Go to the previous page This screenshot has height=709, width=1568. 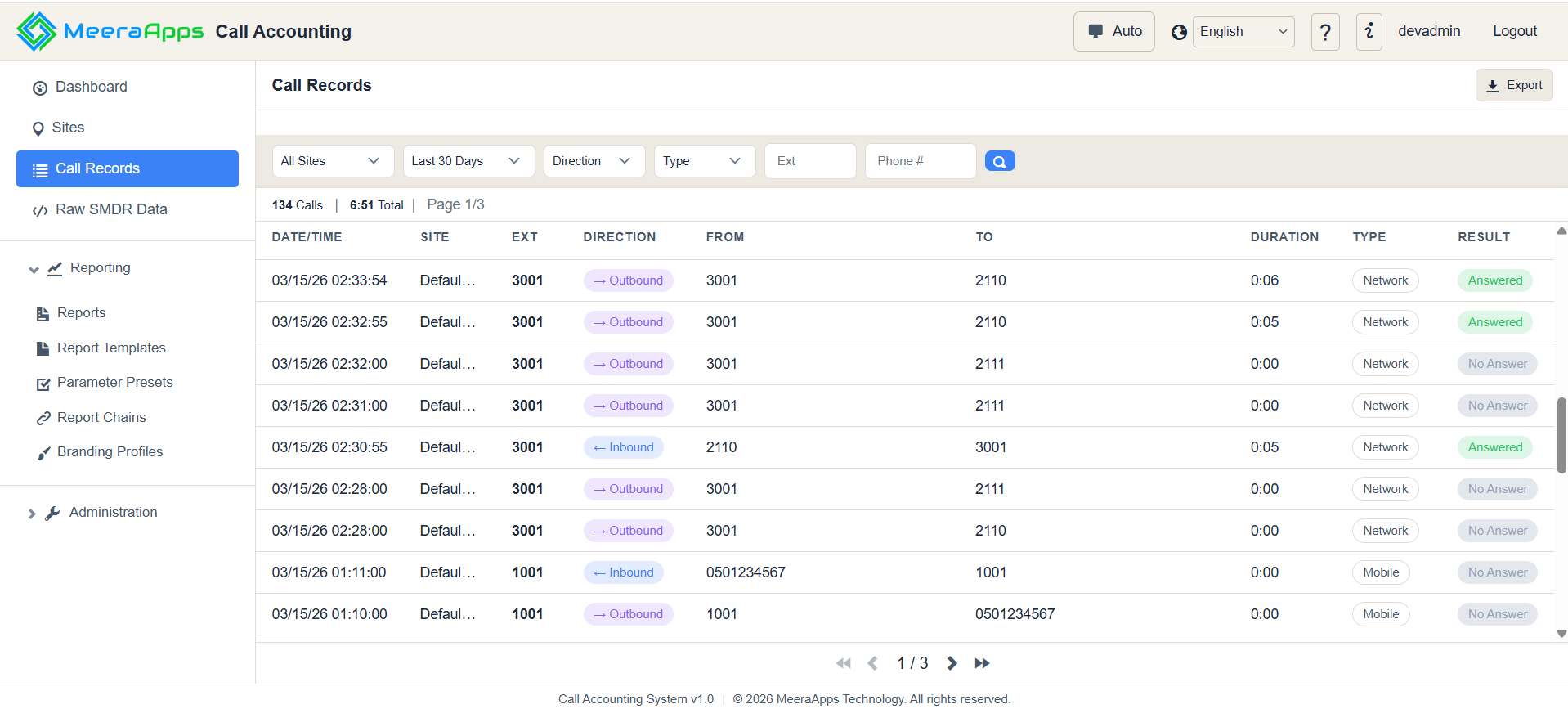[x=873, y=663]
